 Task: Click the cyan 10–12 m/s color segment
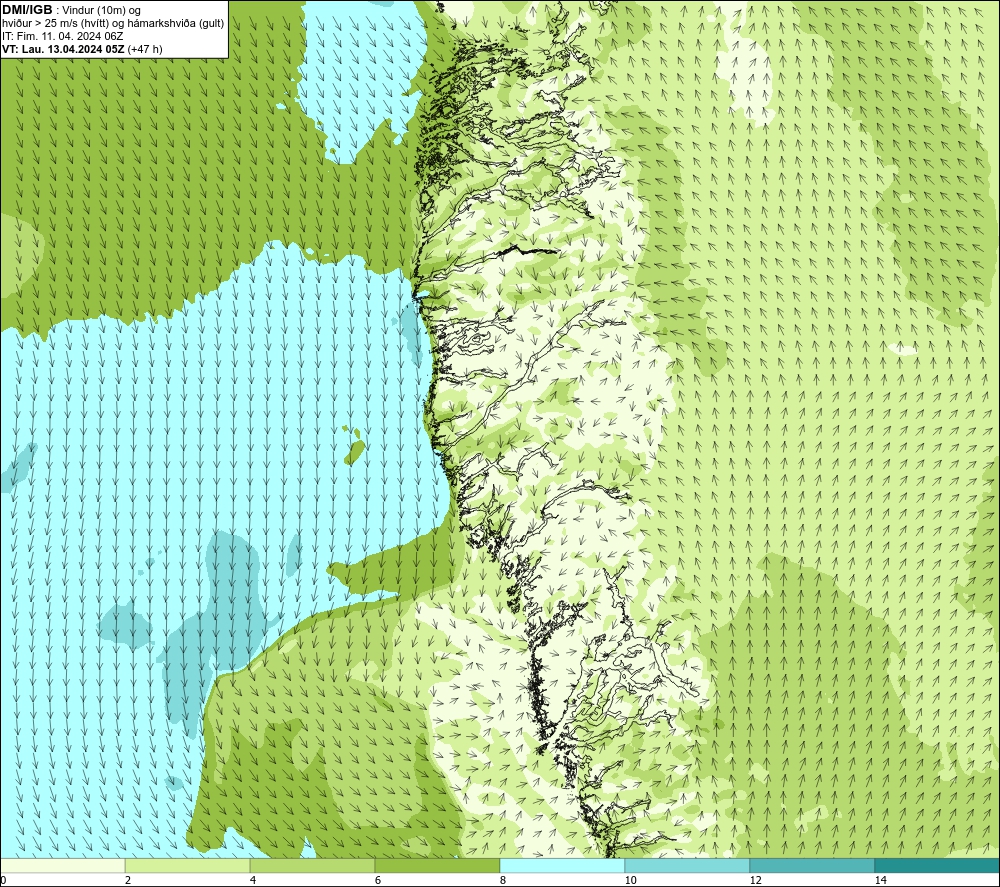tap(688, 865)
